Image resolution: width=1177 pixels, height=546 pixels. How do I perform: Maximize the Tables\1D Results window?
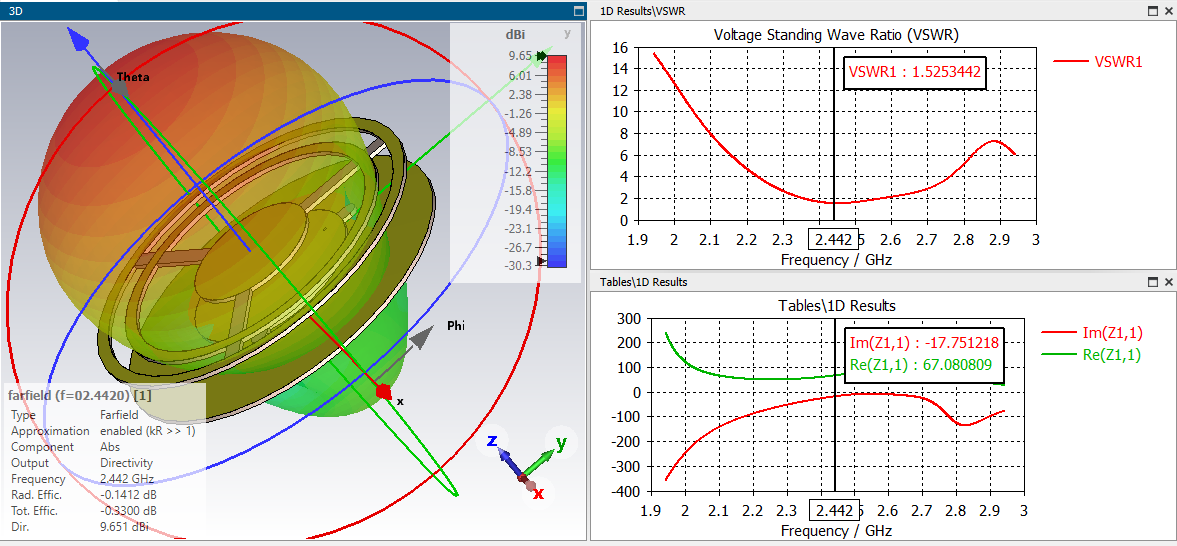point(1154,282)
